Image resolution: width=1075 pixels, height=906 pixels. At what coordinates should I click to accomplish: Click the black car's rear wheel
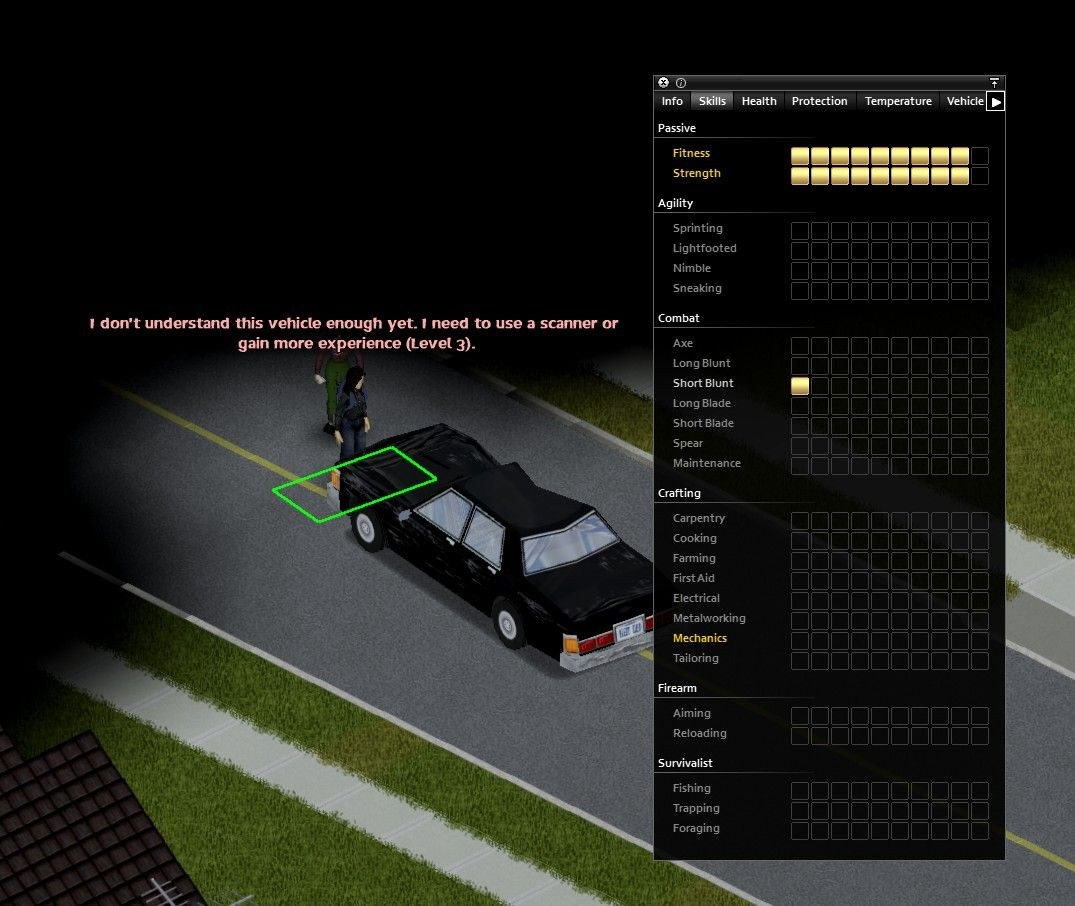tap(508, 625)
